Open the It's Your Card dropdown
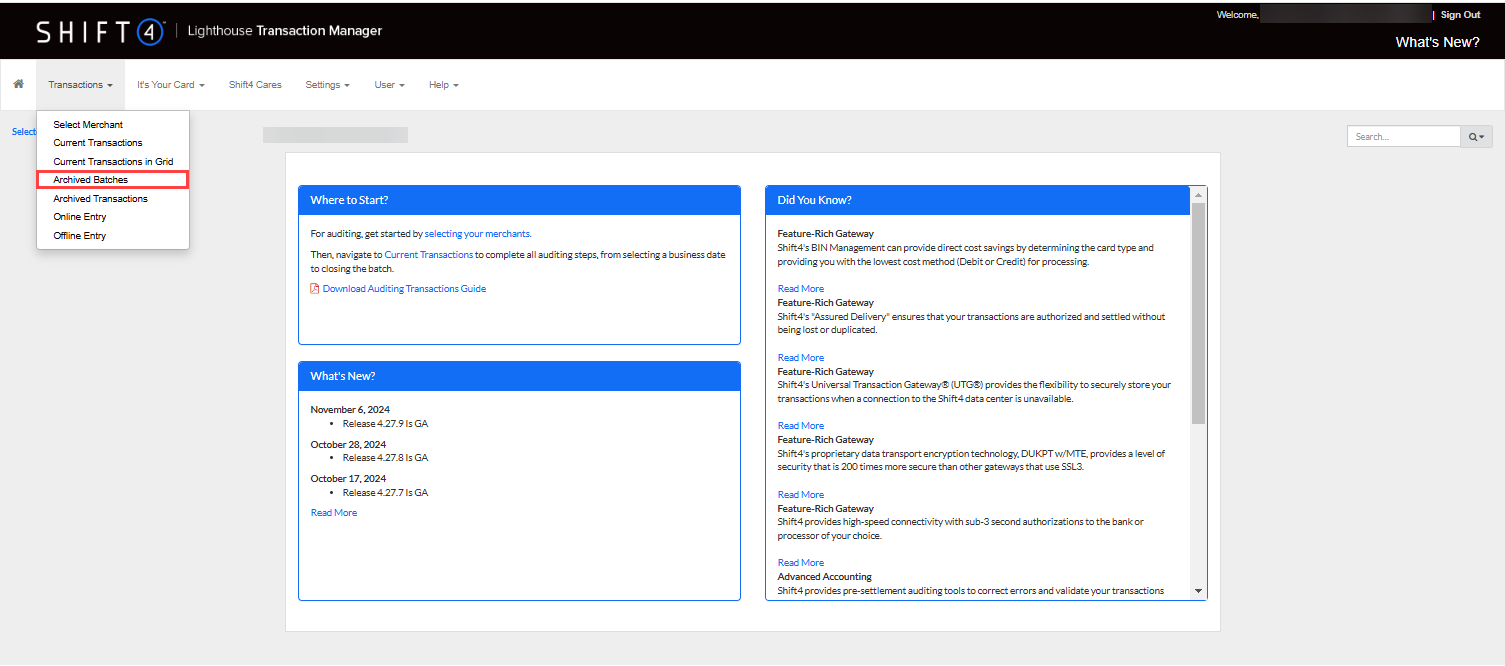The width and height of the screenshot is (1505, 666). (x=170, y=85)
